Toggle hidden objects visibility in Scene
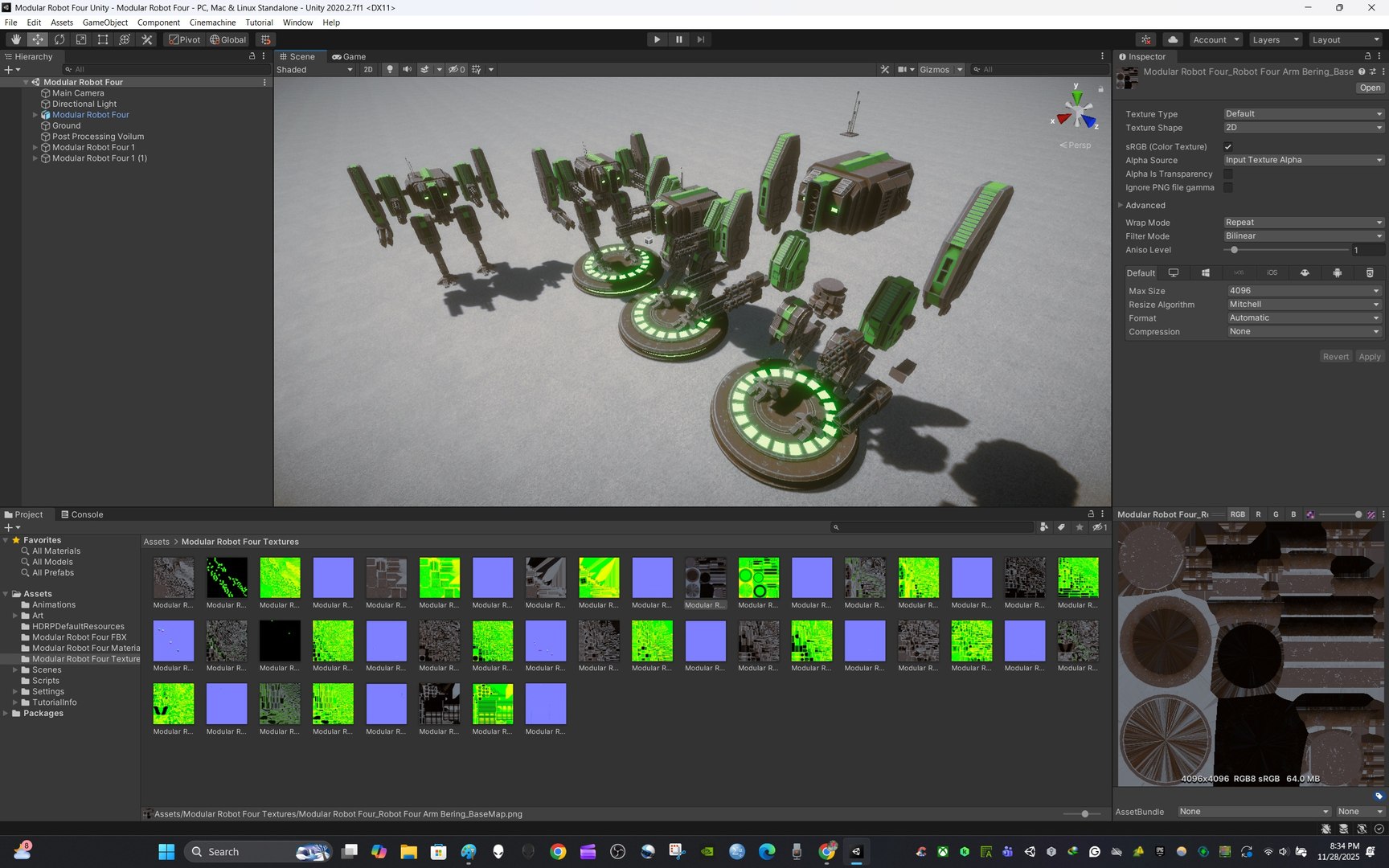Image resolution: width=1389 pixels, height=868 pixels. click(x=457, y=70)
